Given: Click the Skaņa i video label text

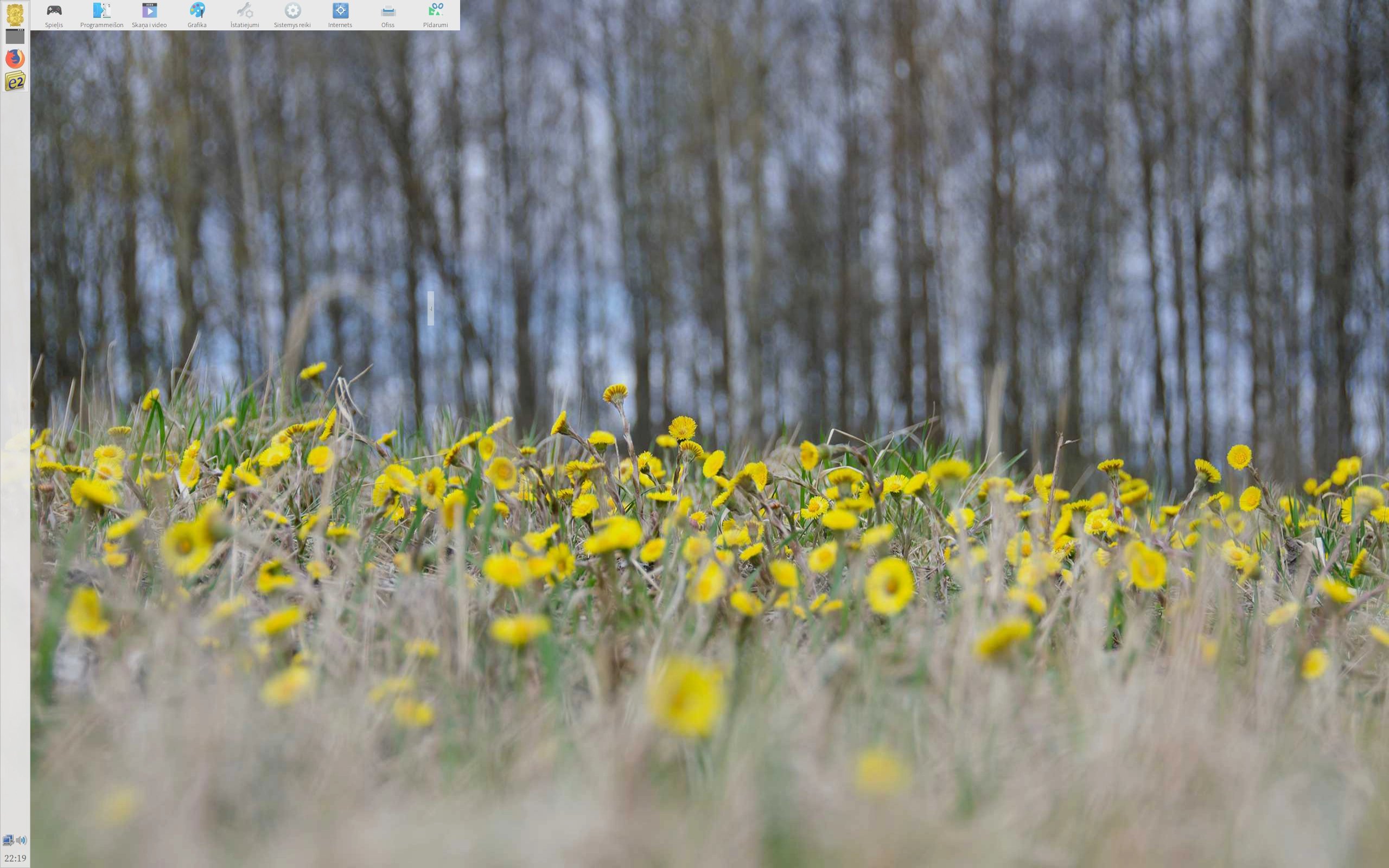Looking at the screenshot, I should coord(150,25).
